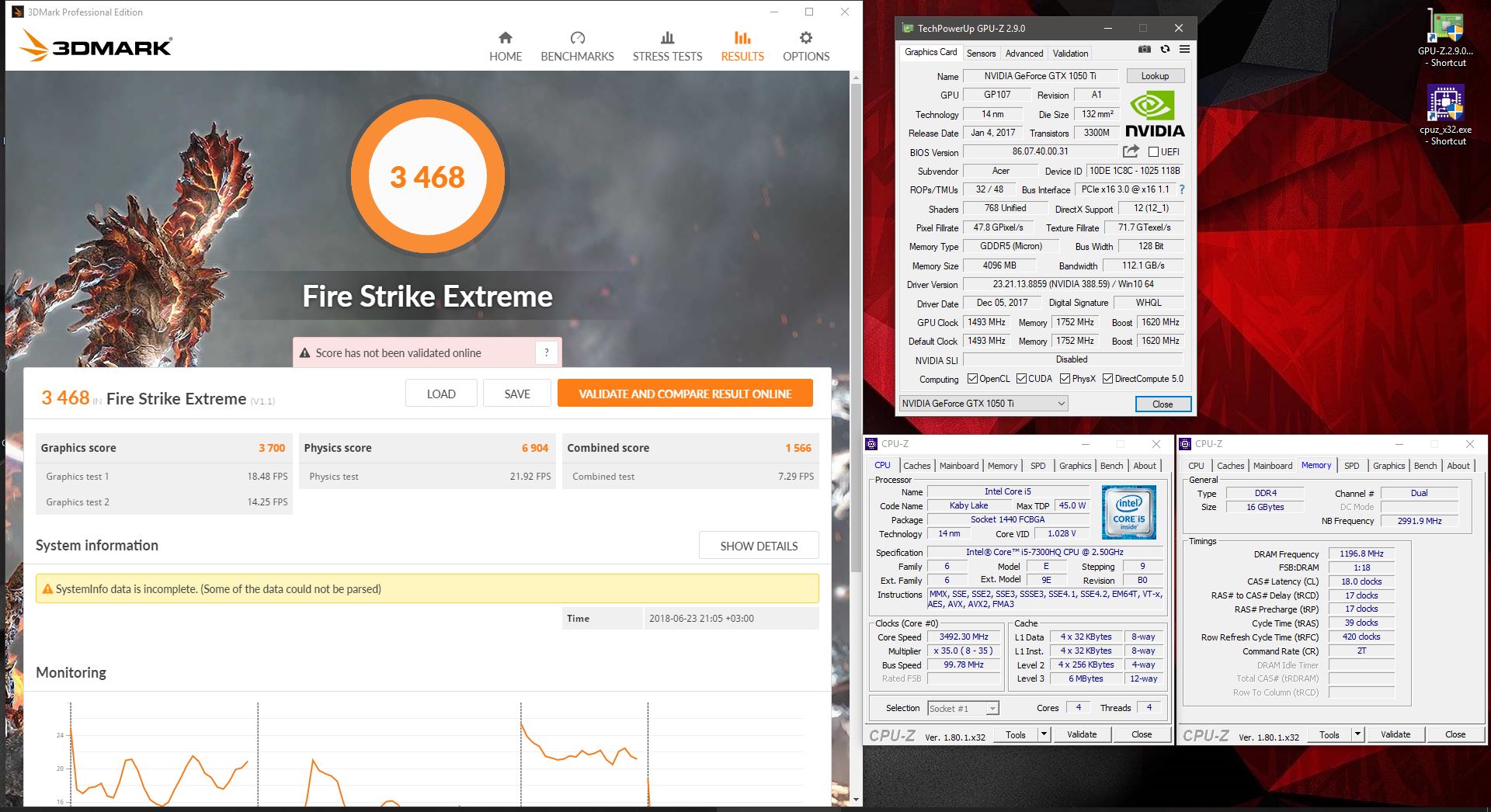Click the GPU name field NVIDIA GeForce GTX 1050 Ti

pos(1040,76)
